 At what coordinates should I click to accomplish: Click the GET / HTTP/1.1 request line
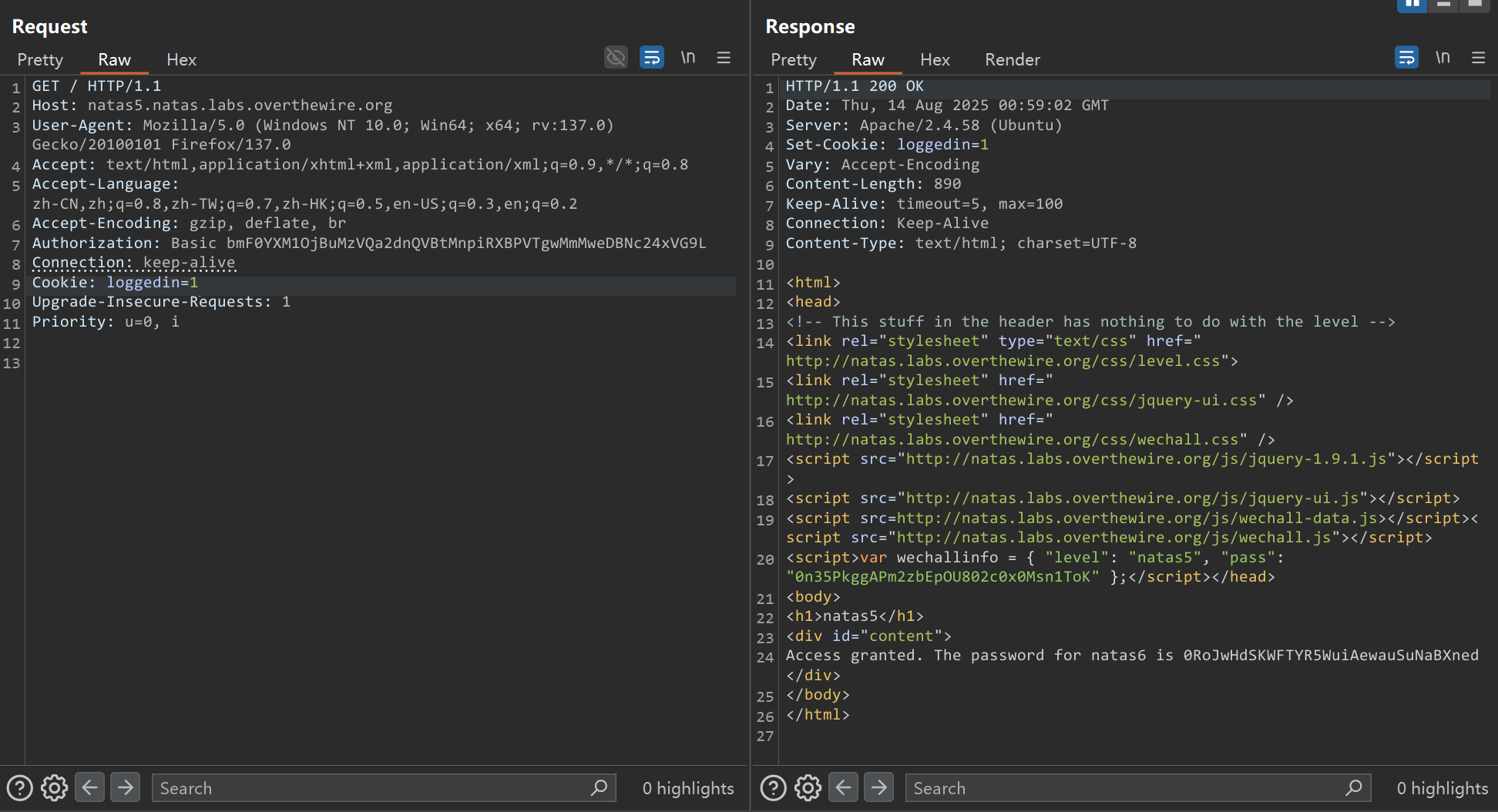click(x=96, y=86)
